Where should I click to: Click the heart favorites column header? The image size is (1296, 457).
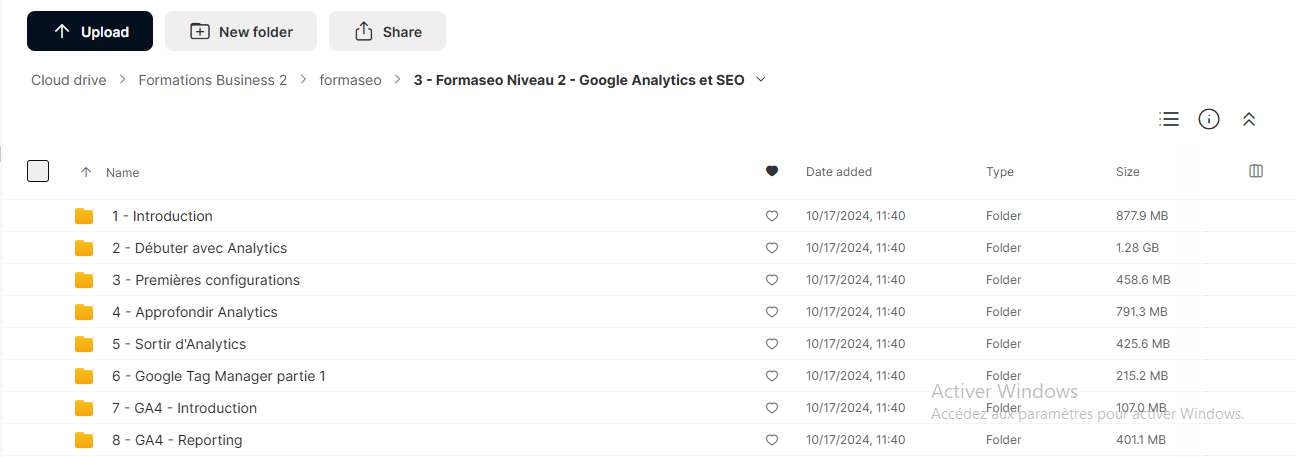[x=771, y=172]
